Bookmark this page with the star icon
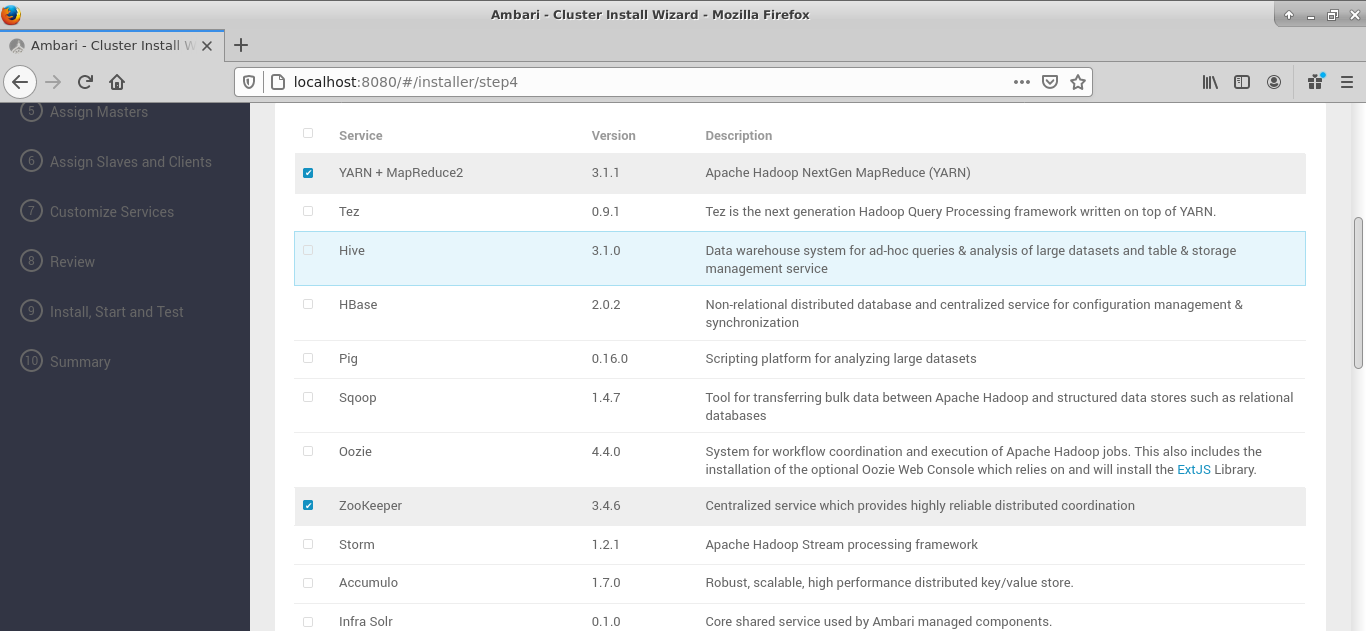Screen dimensions: 1366x631 [x=1077, y=82]
